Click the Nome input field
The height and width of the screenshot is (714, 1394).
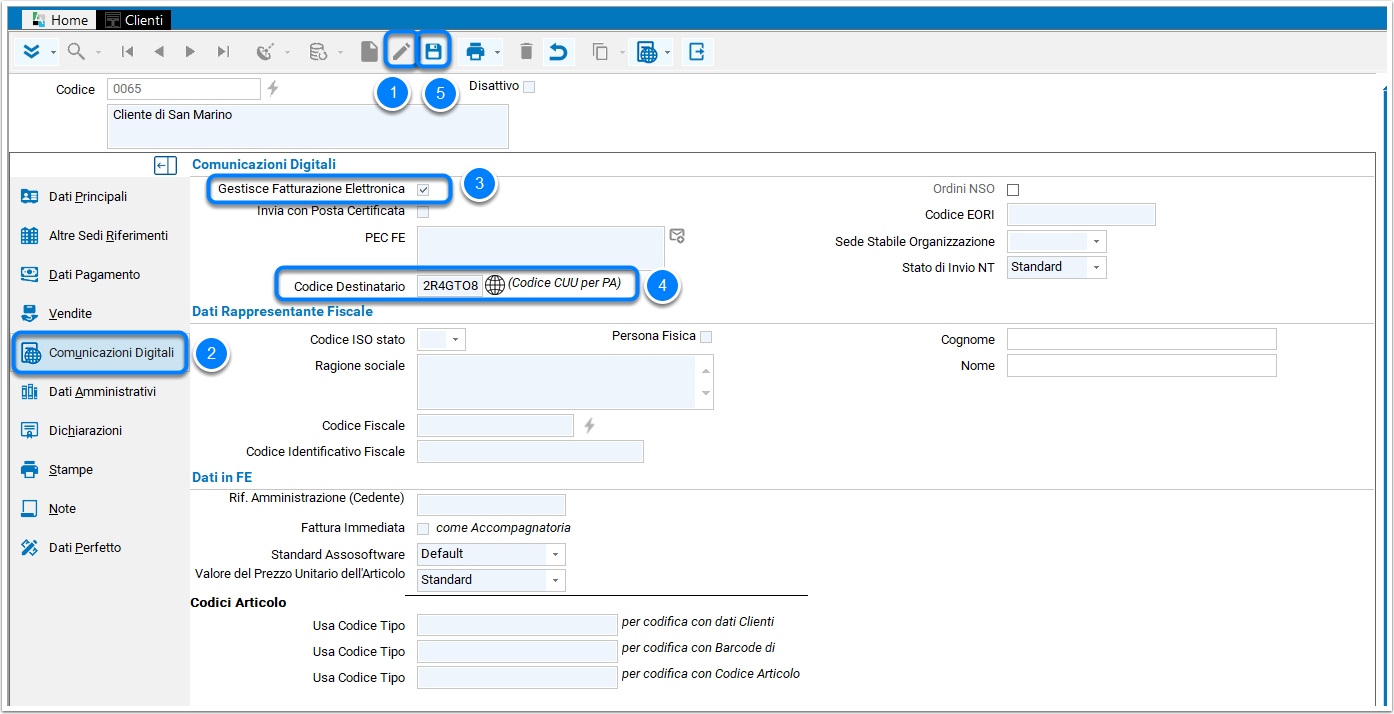pos(1141,365)
